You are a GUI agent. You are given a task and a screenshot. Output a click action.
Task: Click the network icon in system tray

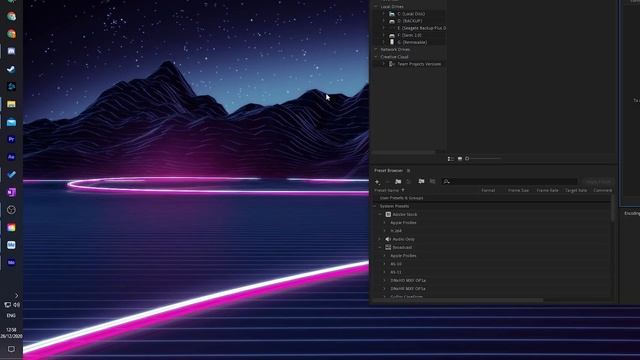click(x=7, y=305)
